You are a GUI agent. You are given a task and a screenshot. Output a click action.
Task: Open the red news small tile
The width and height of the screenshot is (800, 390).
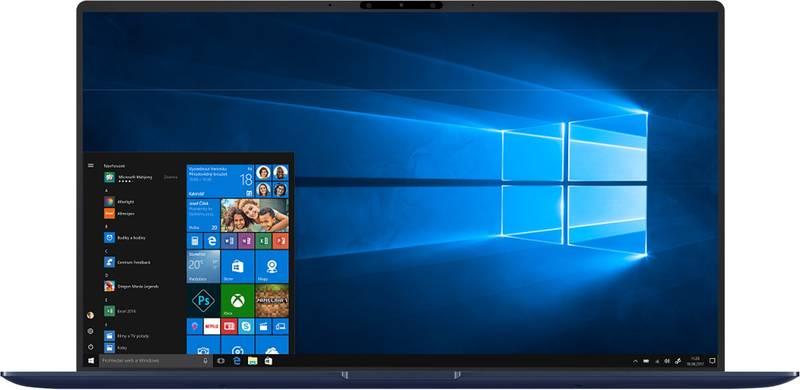coord(229,326)
